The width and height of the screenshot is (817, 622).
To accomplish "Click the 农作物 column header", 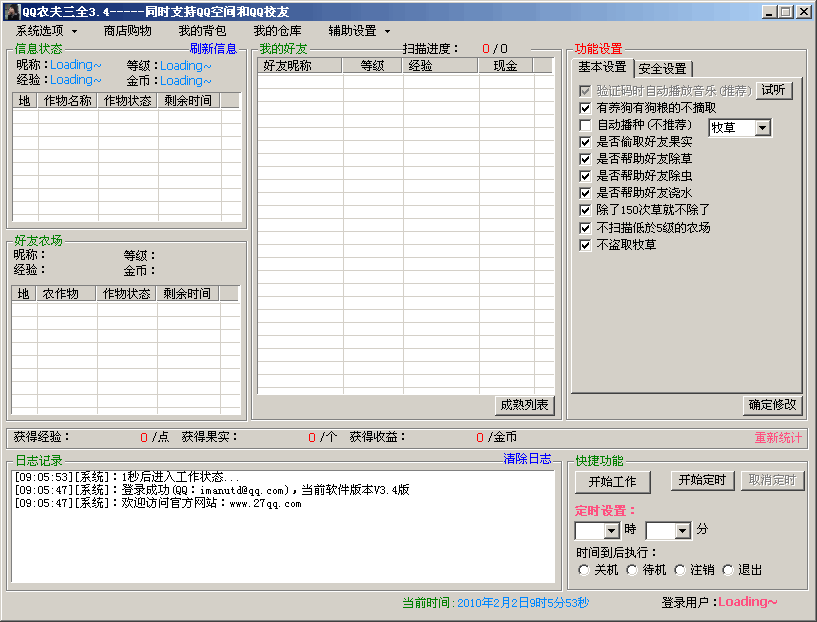I will [66, 294].
